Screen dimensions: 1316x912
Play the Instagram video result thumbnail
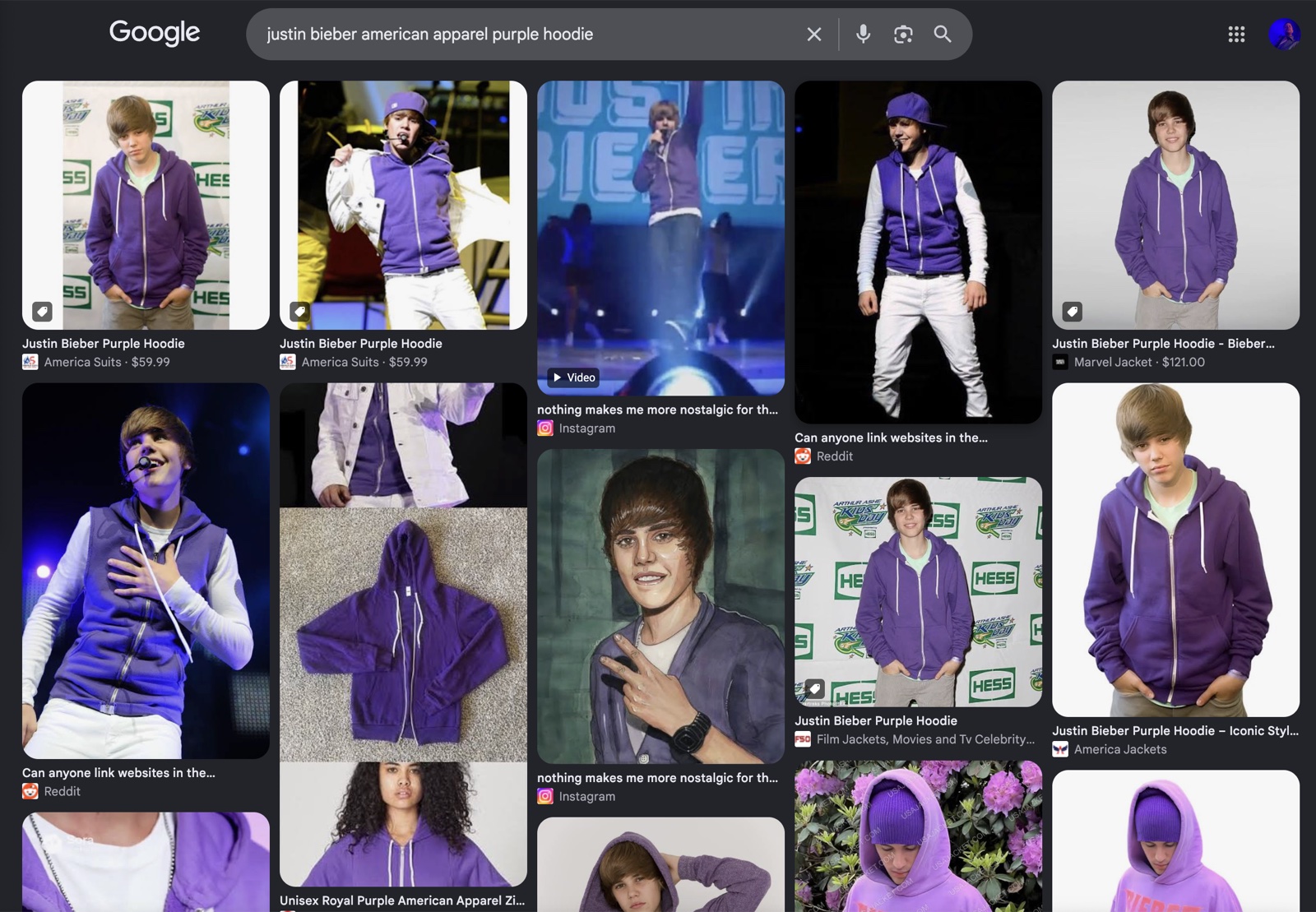coord(660,238)
